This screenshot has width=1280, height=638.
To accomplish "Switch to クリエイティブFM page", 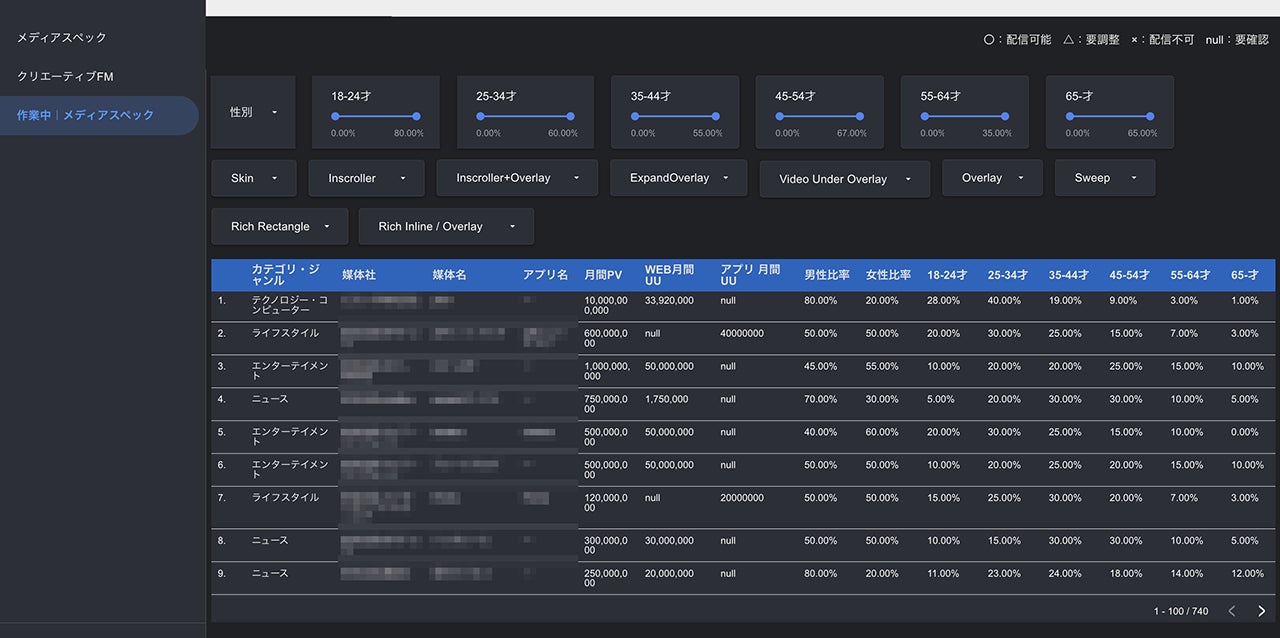I will point(65,77).
